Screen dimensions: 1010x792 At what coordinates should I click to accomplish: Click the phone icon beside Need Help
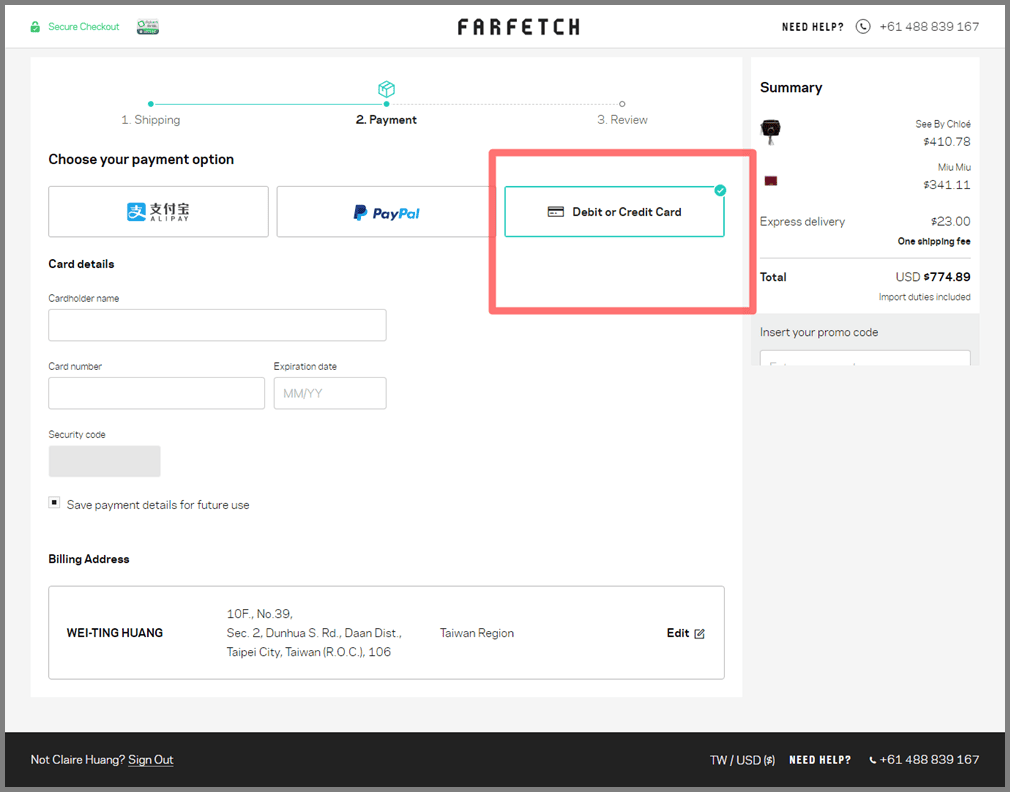click(x=863, y=27)
